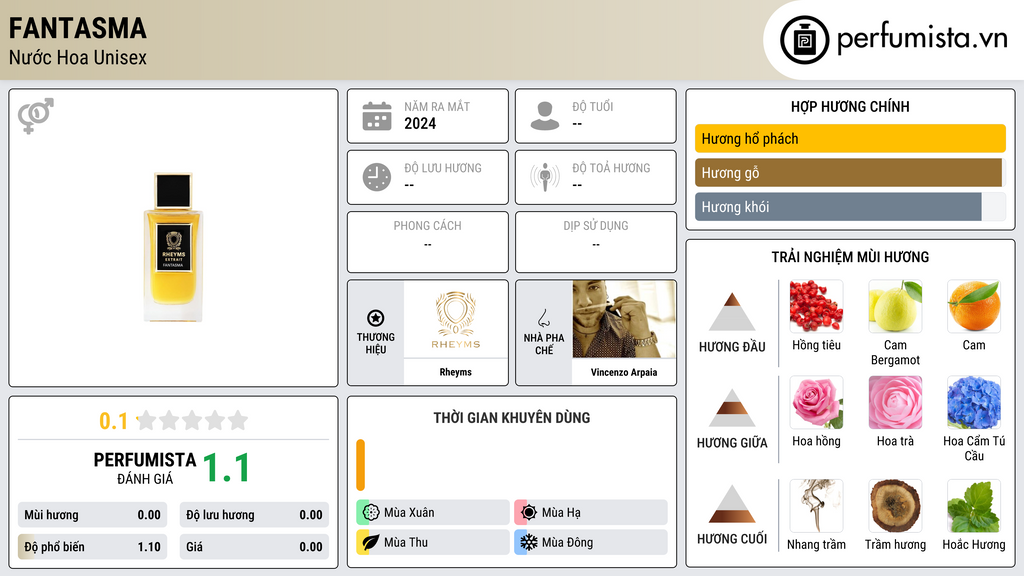Screen dimensions: 1024x576
Task: Open the Rheyms brand logo
Action: (x=456, y=319)
